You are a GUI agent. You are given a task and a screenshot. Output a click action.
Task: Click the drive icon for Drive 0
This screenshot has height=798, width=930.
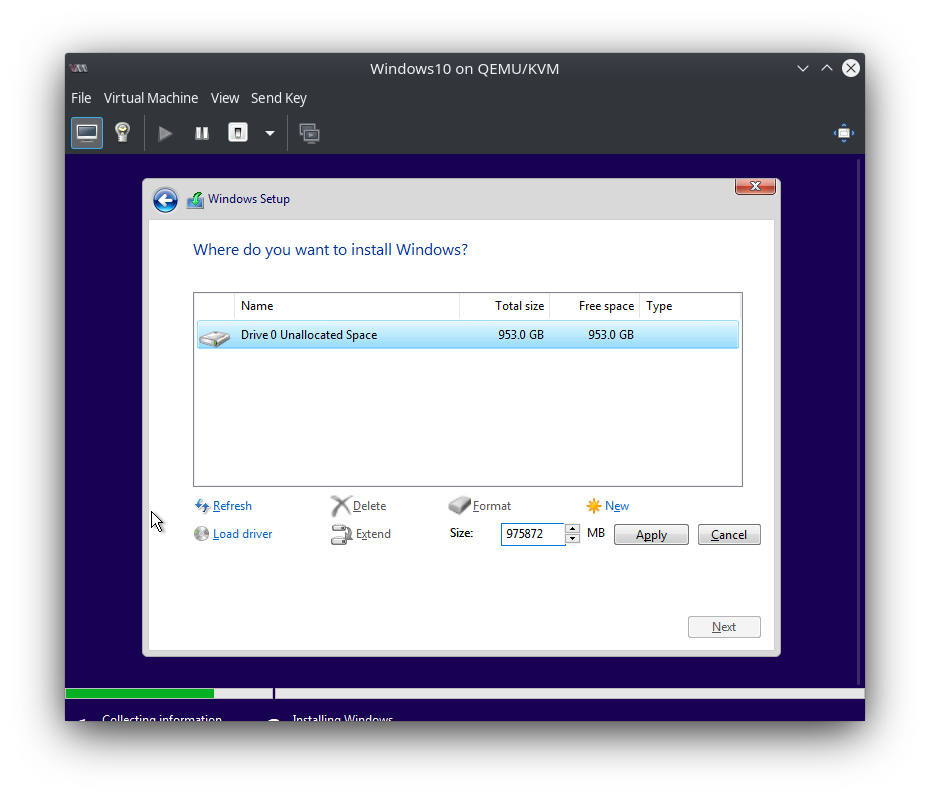tap(215, 338)
